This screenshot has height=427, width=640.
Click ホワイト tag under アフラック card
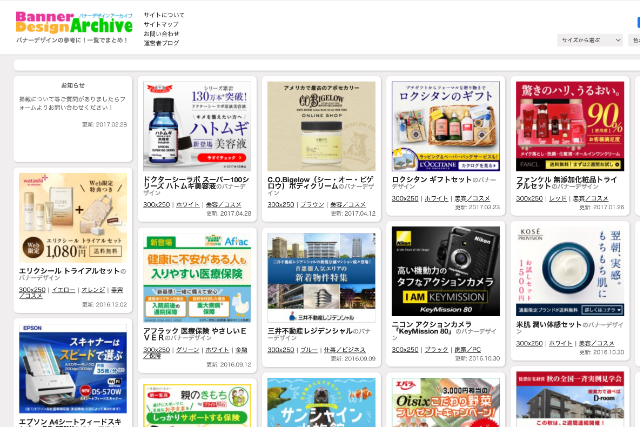[x=218, y=349]
